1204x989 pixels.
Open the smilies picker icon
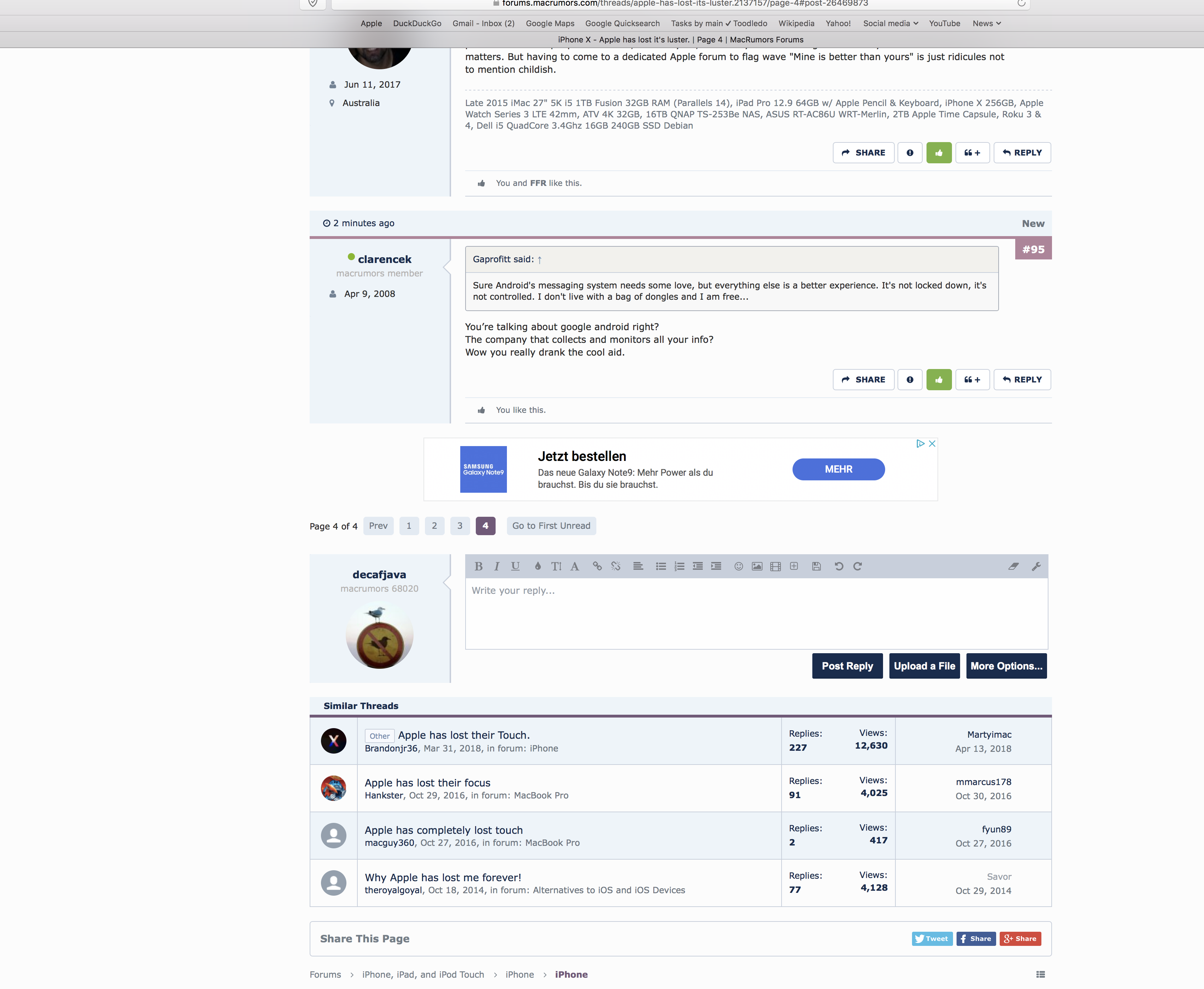pos(738,566)
